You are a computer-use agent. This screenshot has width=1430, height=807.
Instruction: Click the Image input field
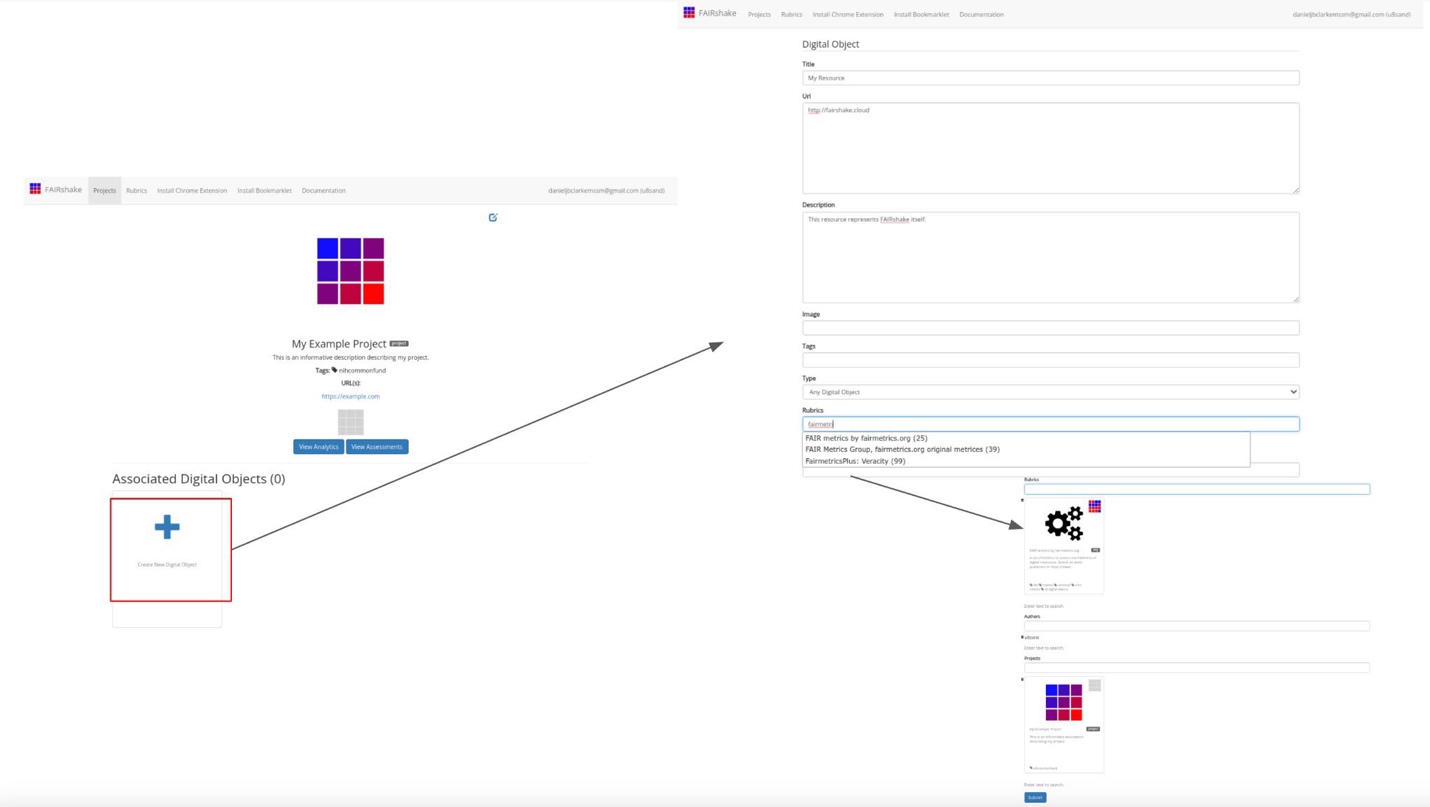pos(1051,328)
